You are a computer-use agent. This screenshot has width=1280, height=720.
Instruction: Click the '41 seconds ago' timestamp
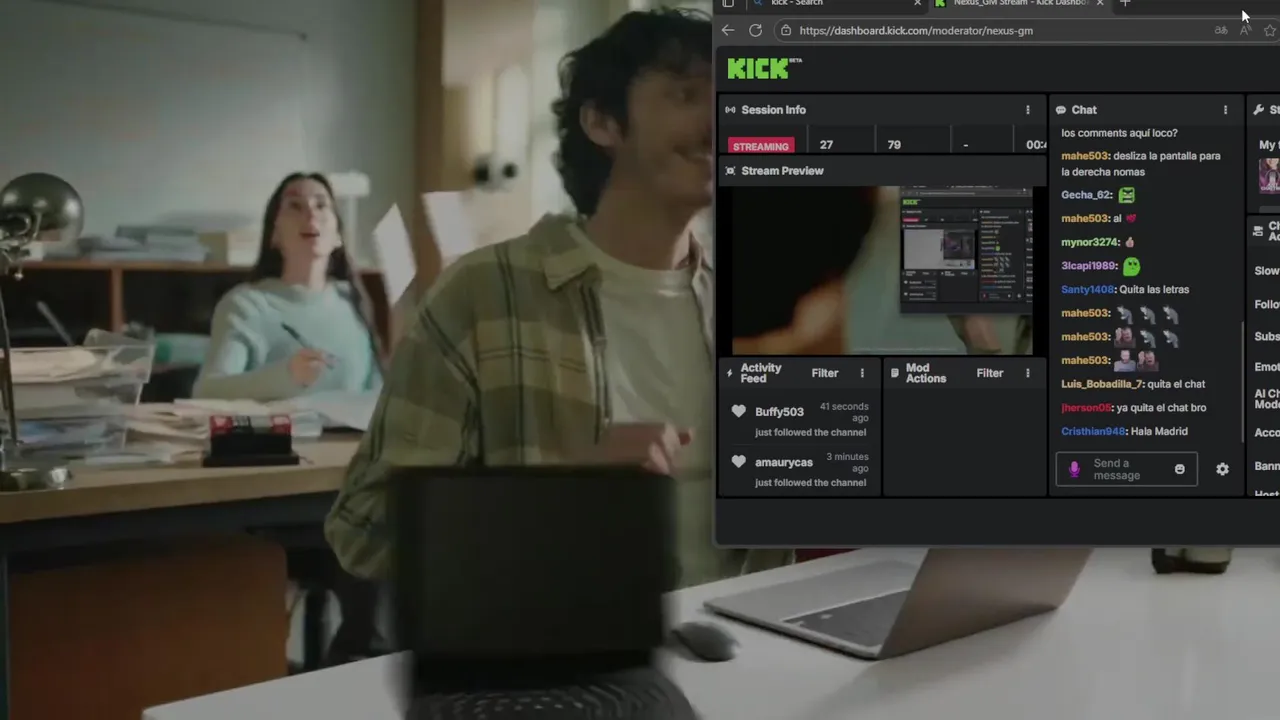pyautogui.click(x=844, y=412)
